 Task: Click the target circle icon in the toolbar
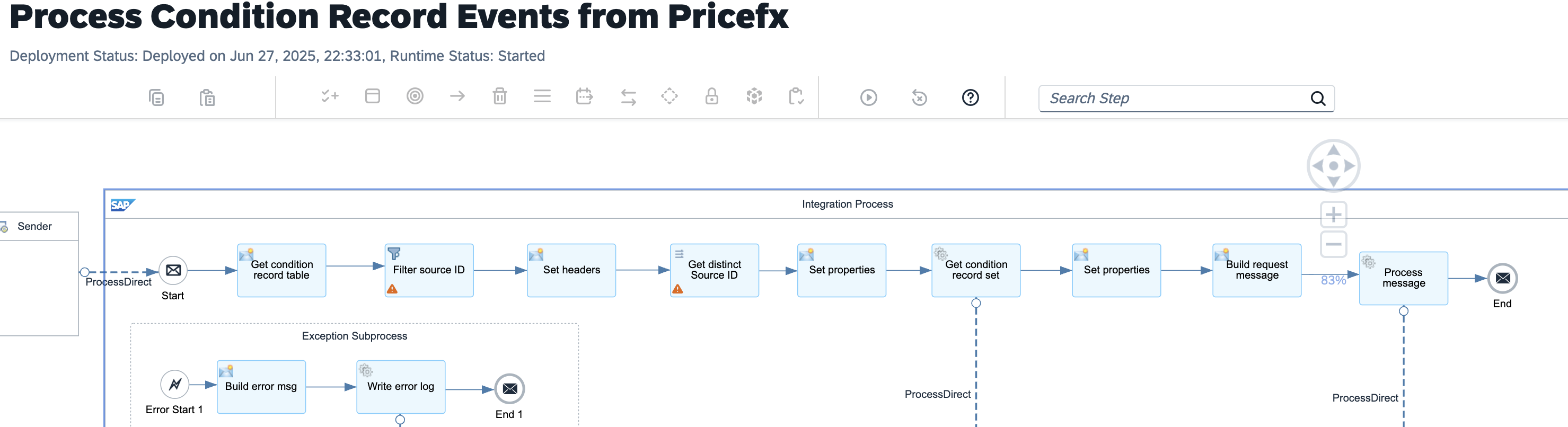[x=415, y=96]
